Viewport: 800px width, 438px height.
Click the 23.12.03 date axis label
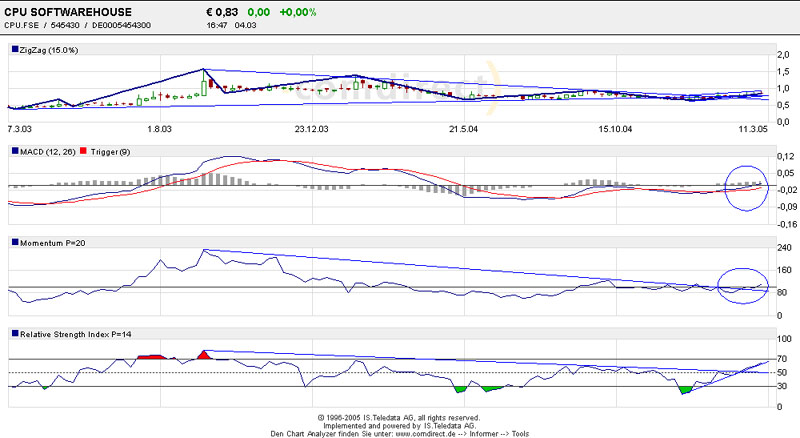pyautogui.click(x=311, y=129)
